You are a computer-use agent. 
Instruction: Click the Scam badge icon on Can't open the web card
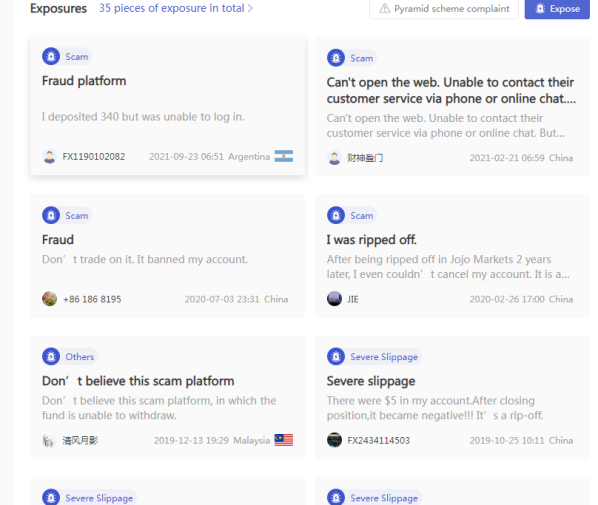pos(336,58)
